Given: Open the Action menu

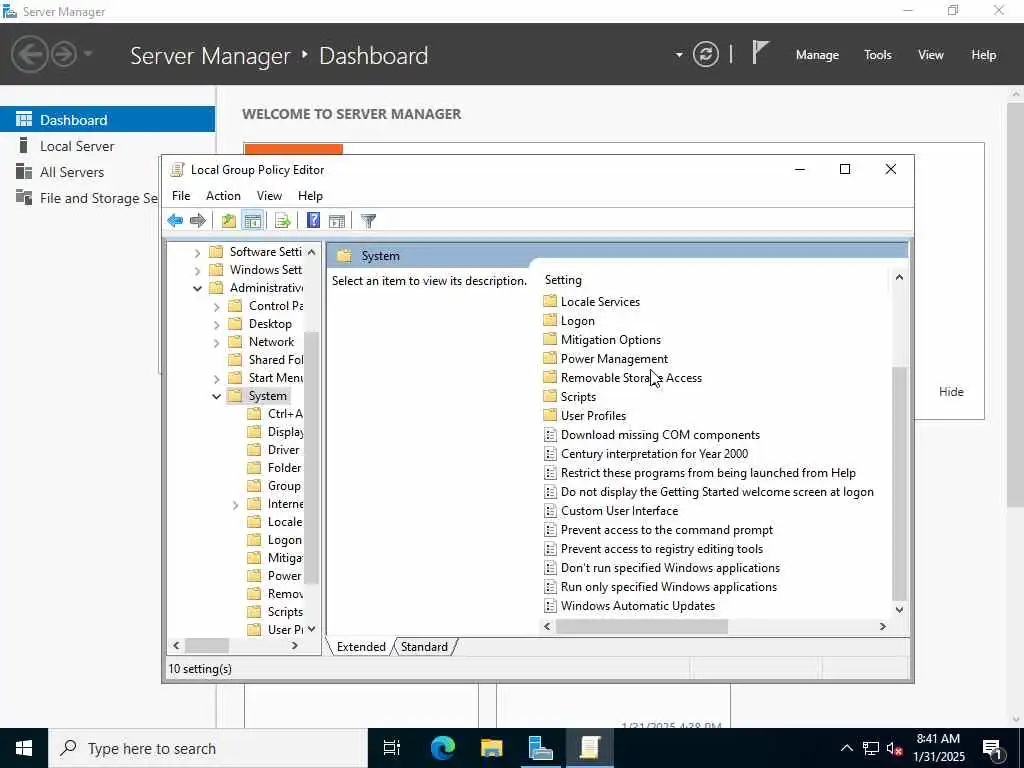Looking at the screenshot, I should point(223,196).
